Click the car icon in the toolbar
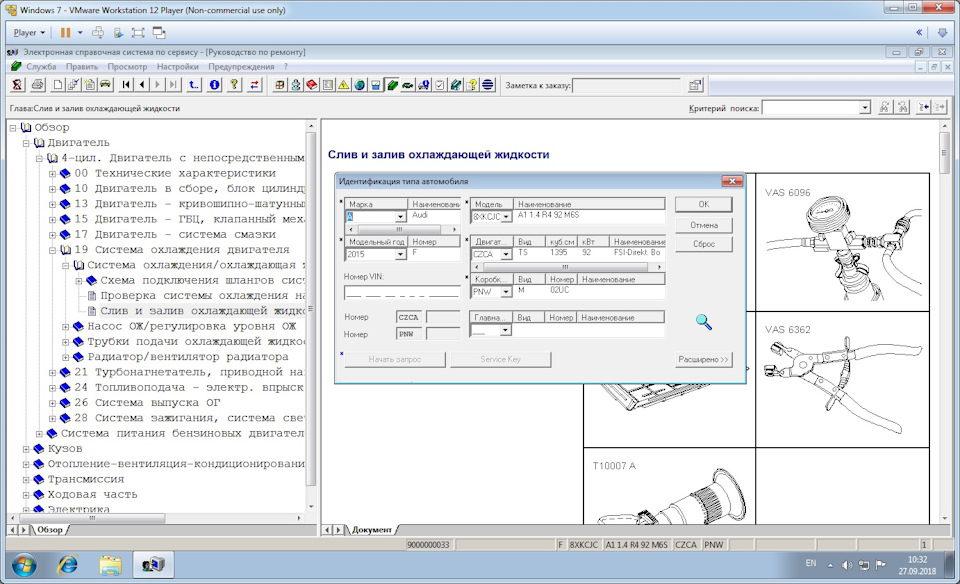Image resolution: width=960 pixels, height=584 pixels. [105, 85]
